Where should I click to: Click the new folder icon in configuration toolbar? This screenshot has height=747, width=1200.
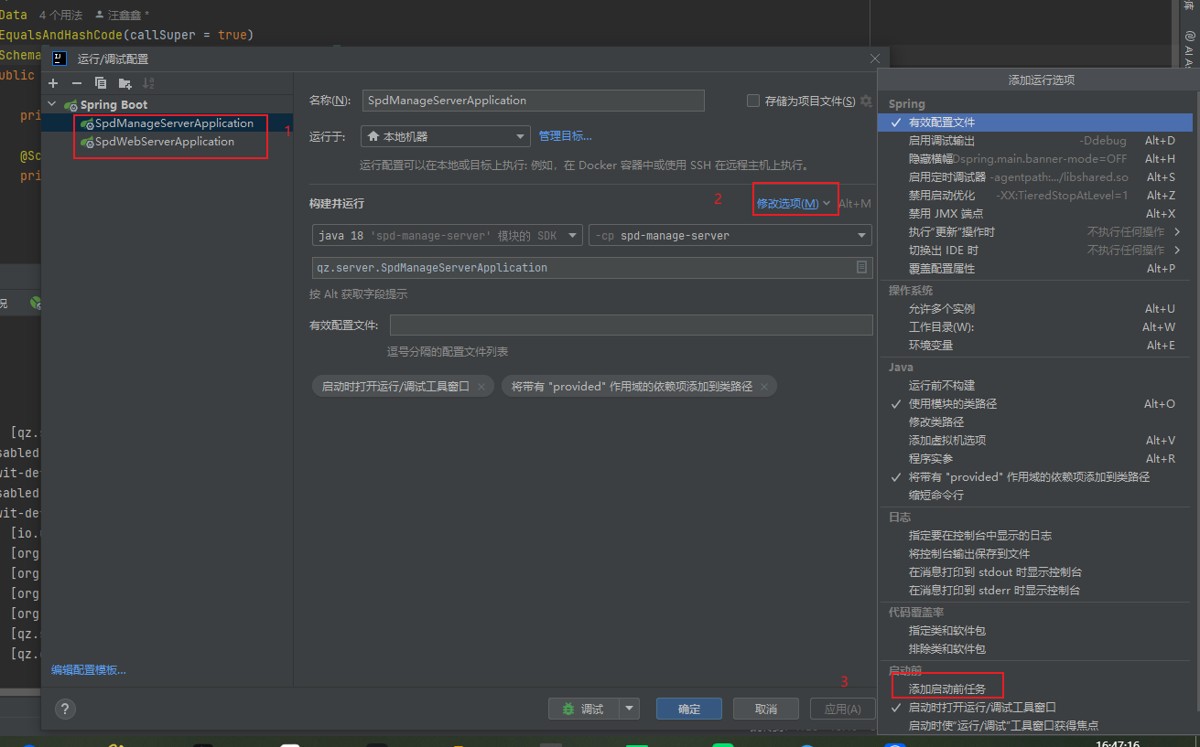pos(125,83)
